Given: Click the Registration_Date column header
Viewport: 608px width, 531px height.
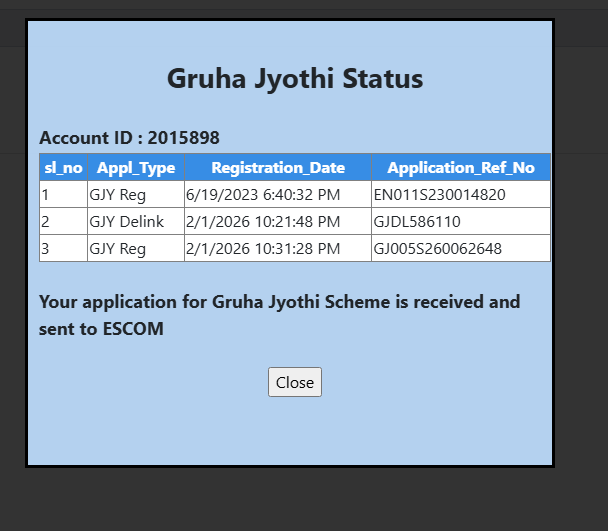Looking at the screenshot, I should (x=278, y=168).
